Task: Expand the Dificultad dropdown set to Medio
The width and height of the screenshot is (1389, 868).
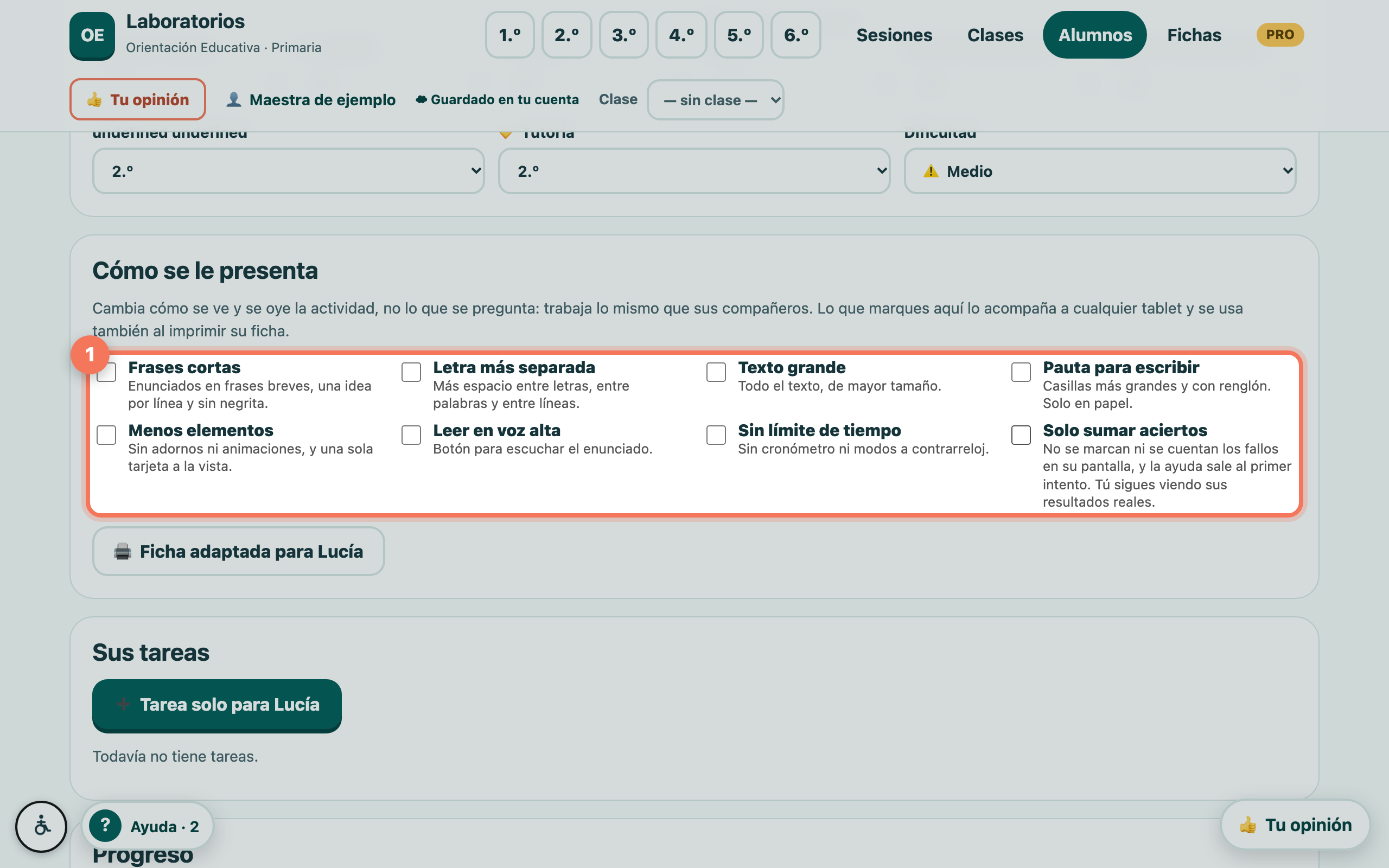Action: [1100, 171]
